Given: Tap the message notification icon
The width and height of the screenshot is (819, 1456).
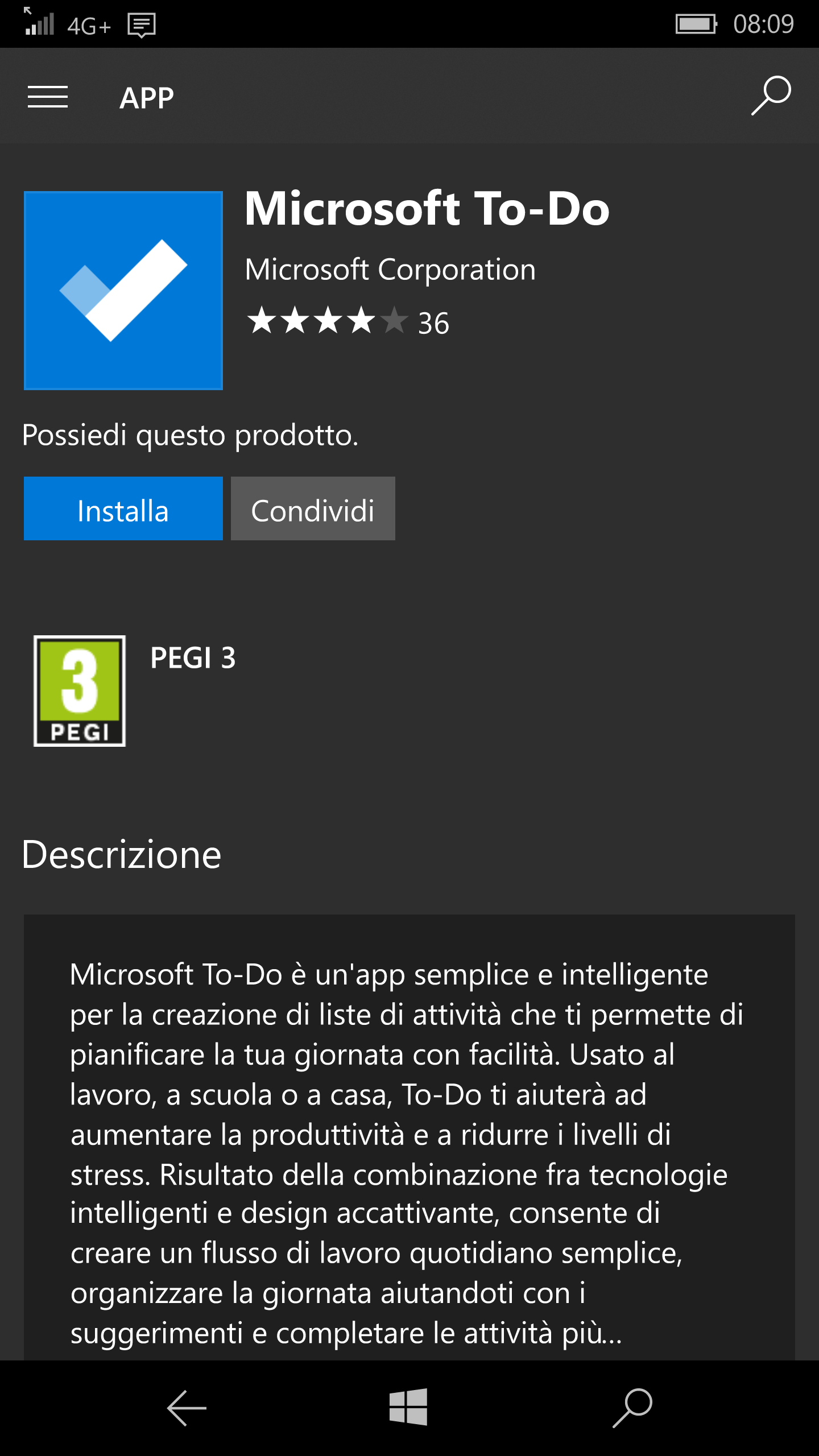Looking at the screenshot, I should (142, 26).
